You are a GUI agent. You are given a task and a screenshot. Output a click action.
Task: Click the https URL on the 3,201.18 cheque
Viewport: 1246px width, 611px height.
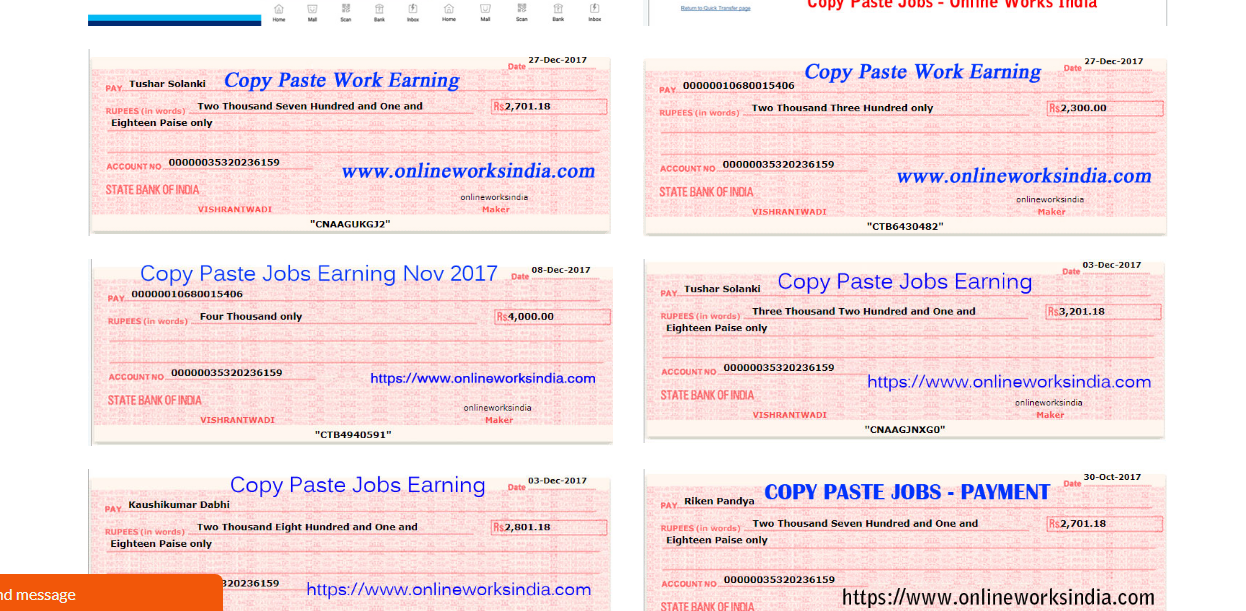click(x=1009, y=382)
